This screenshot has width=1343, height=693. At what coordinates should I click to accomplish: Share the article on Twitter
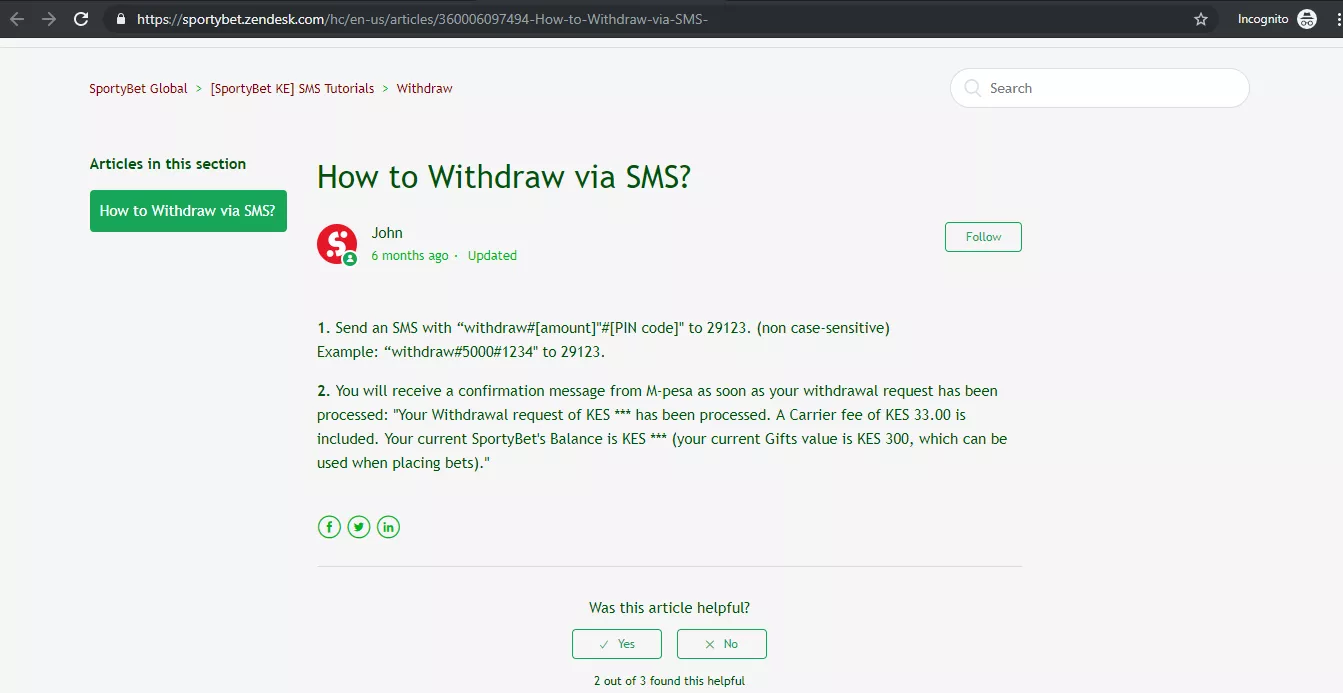pos(358,526)
